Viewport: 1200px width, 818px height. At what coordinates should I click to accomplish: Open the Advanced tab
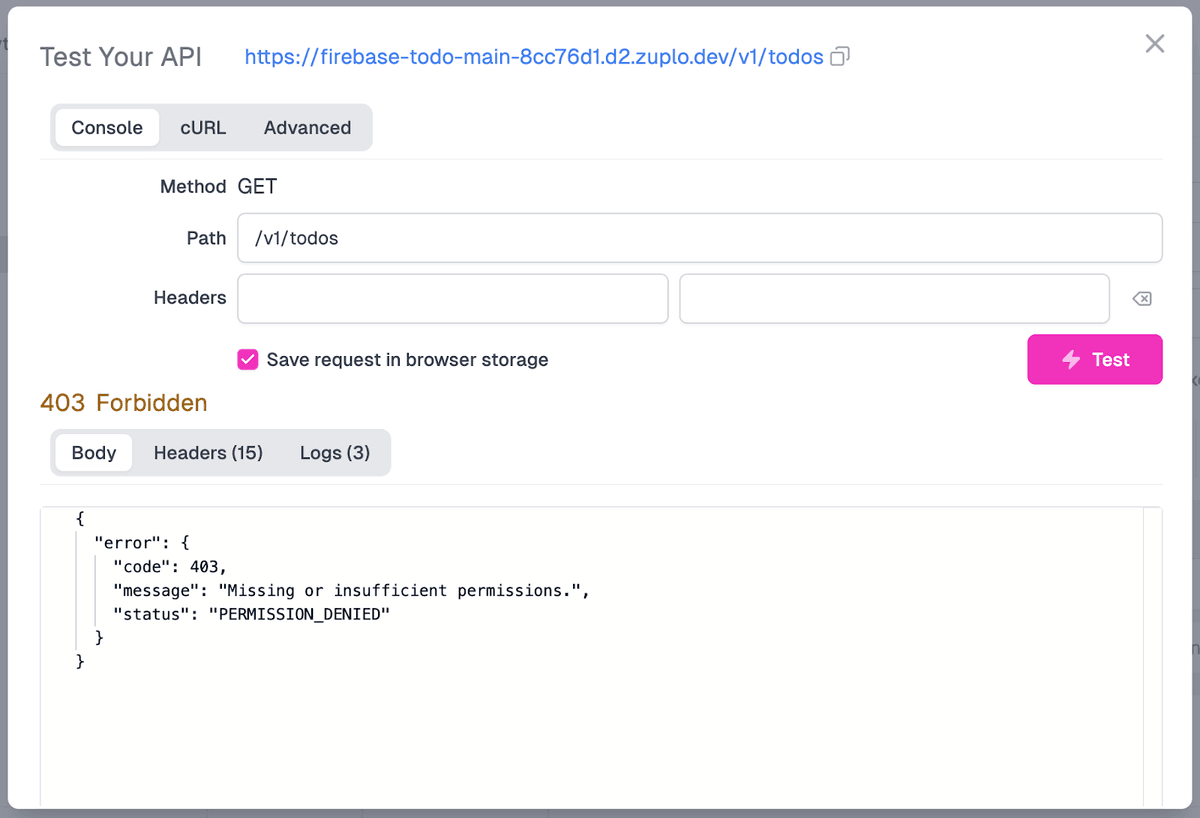click(307, 127)
